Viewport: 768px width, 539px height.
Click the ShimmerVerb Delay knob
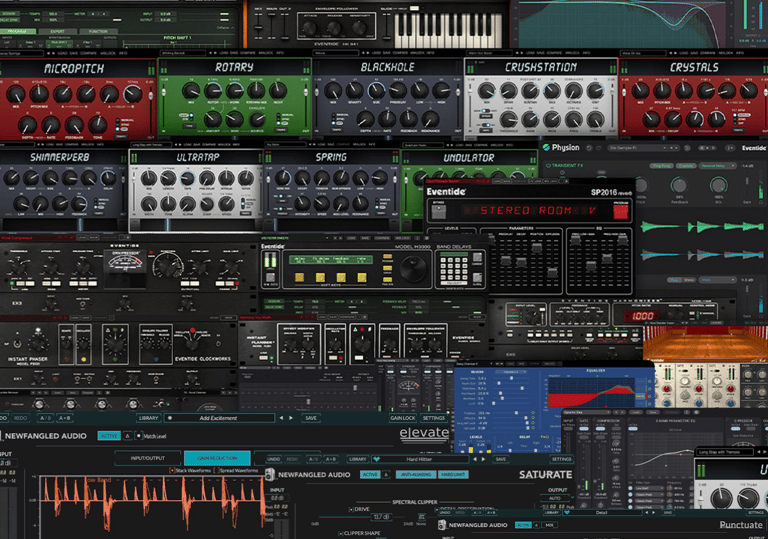tap(108, 179)
